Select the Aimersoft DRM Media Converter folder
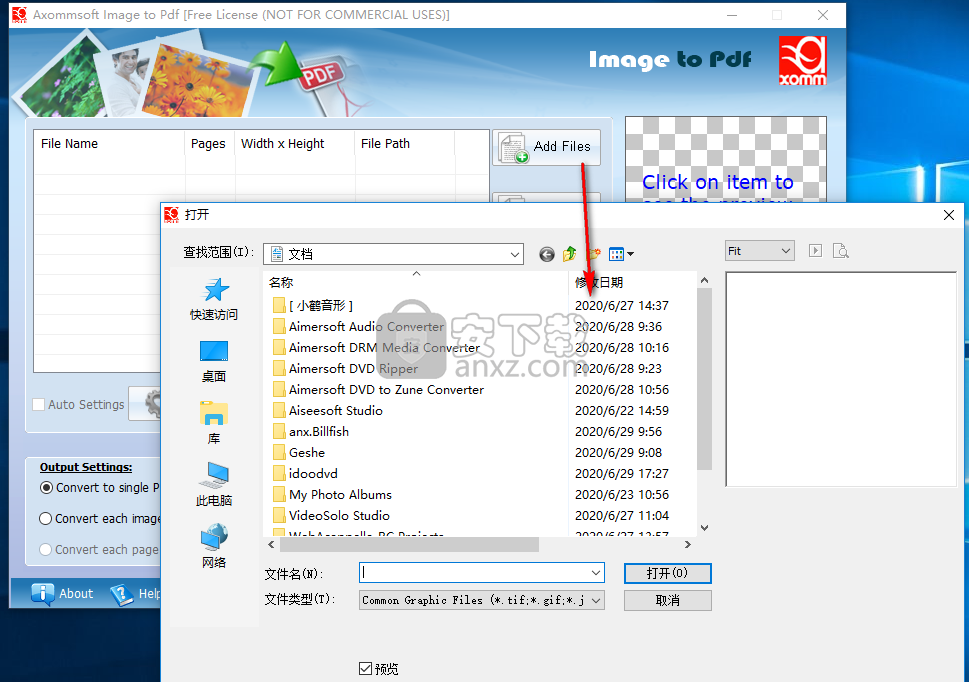The image size is (969, 682). [377, 347]
